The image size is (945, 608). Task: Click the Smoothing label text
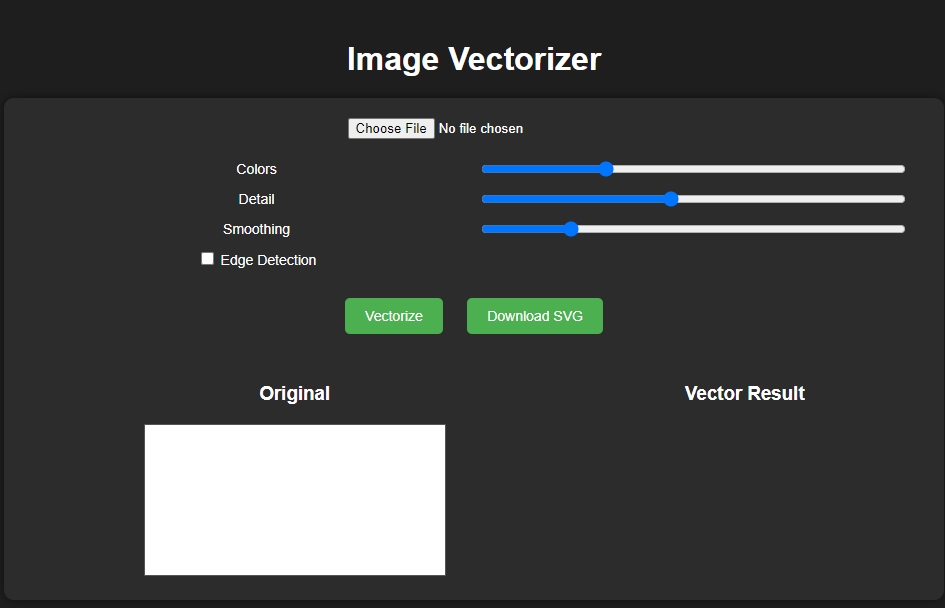pos(257,229)
